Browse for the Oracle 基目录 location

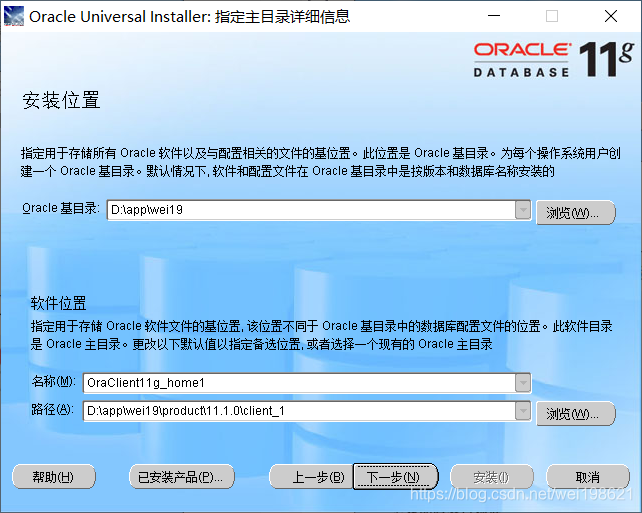click(x=575, y=212)
